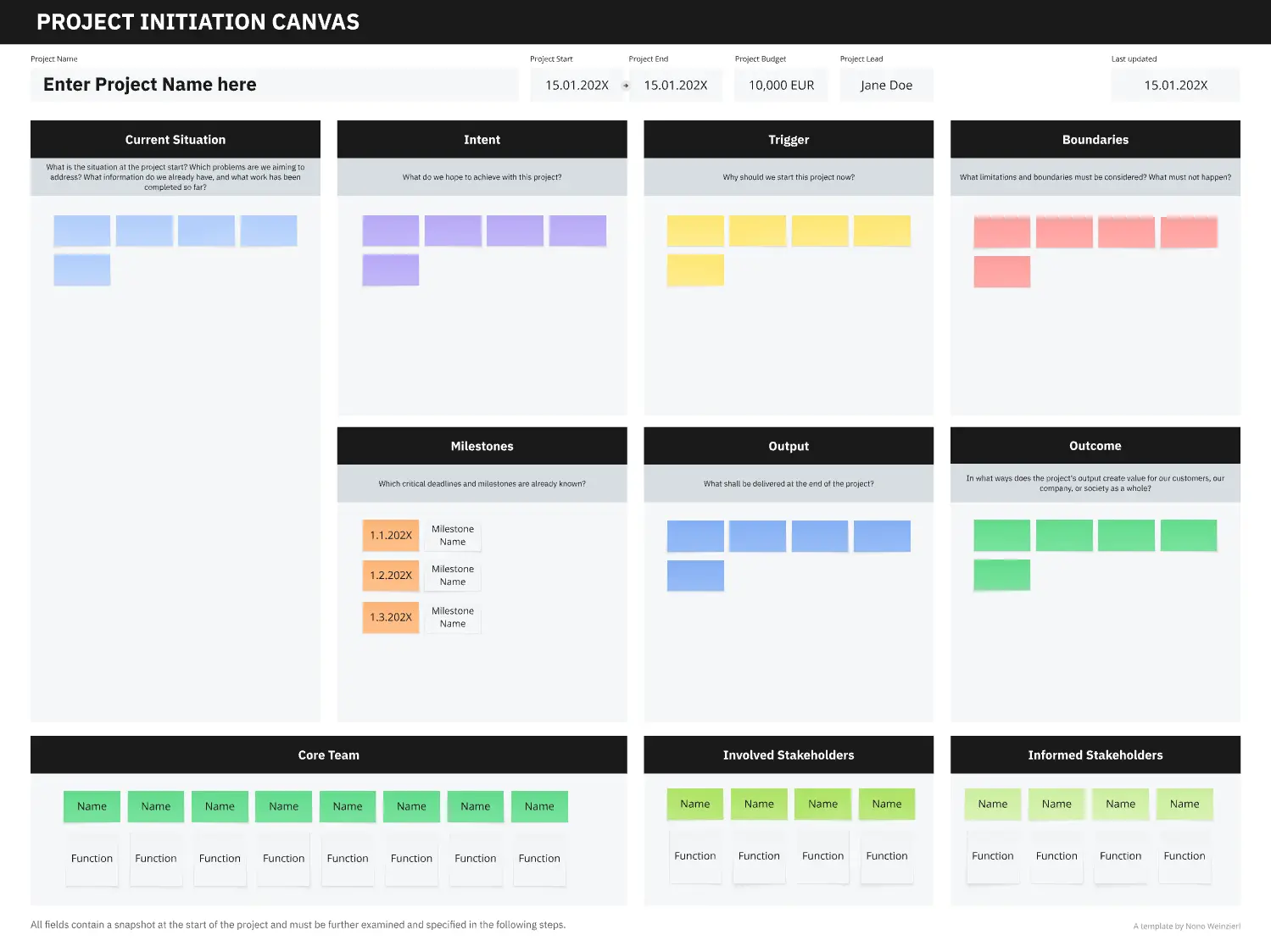Select the second-row purple sticky note in Intent
The height and width of the screenshot is (952, 1271).
coord(391,270)
